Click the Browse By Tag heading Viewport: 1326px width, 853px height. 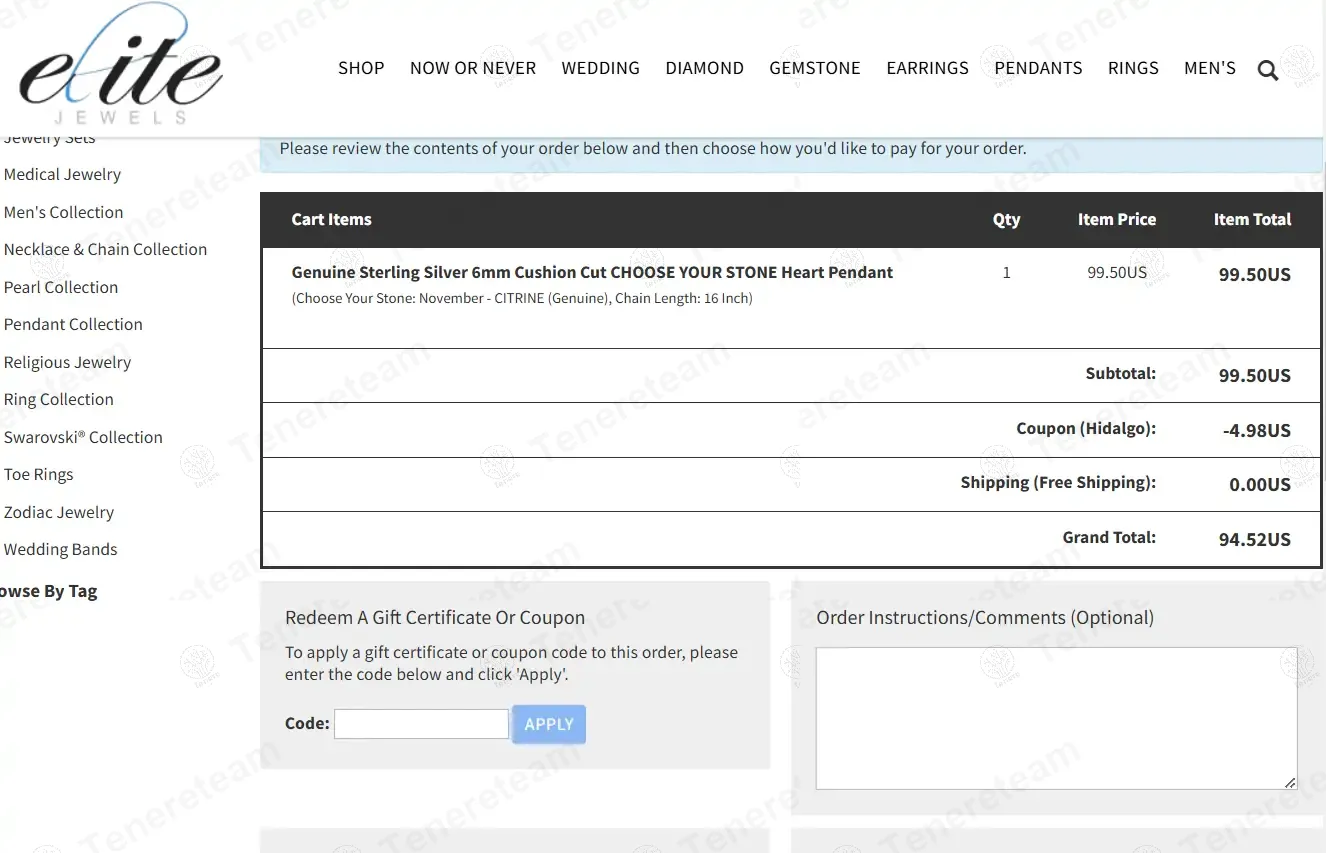(x=48, y=591)
